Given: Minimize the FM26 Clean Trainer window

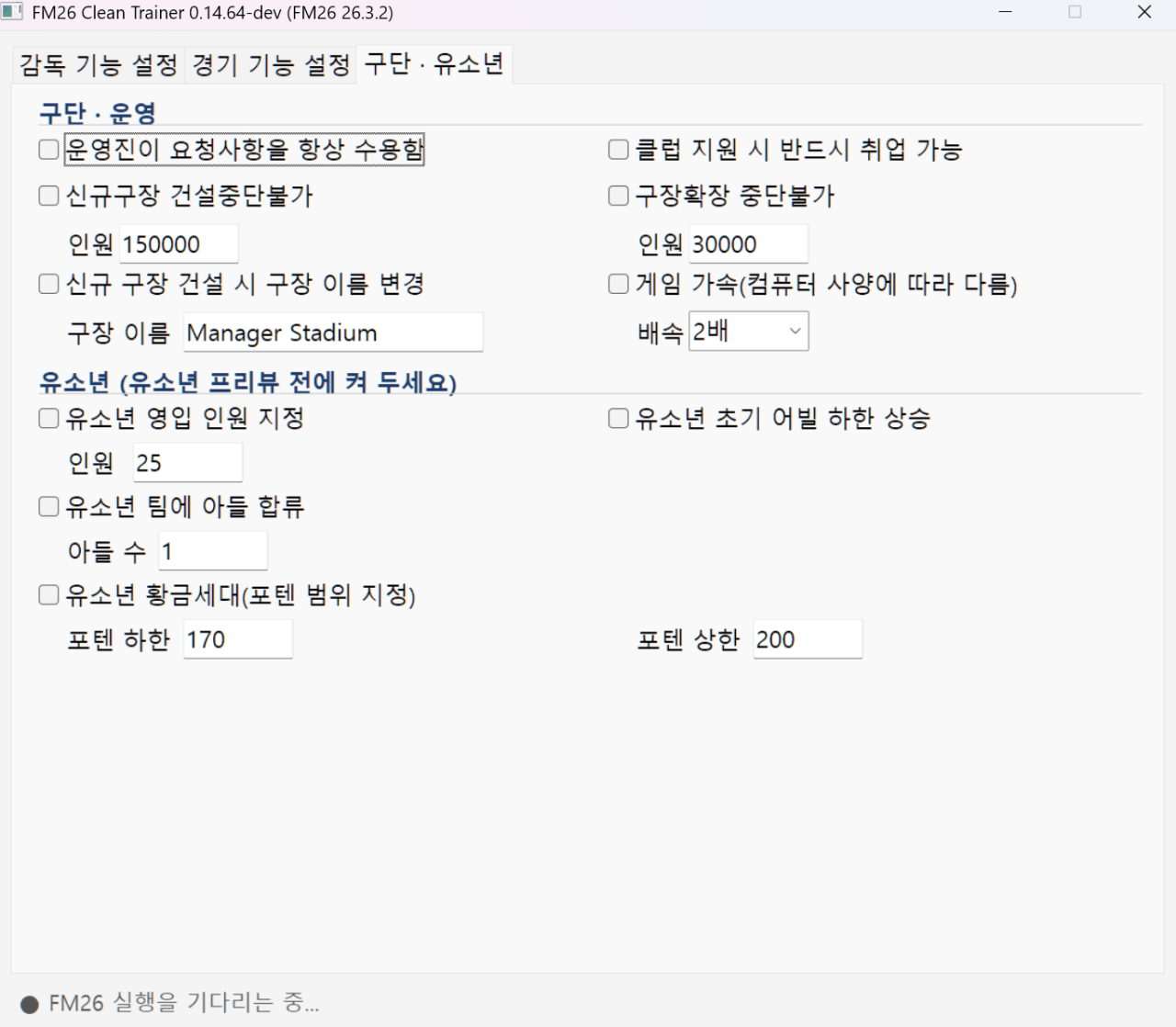Looking at the screenshot, I should [x=1005, y=12].
